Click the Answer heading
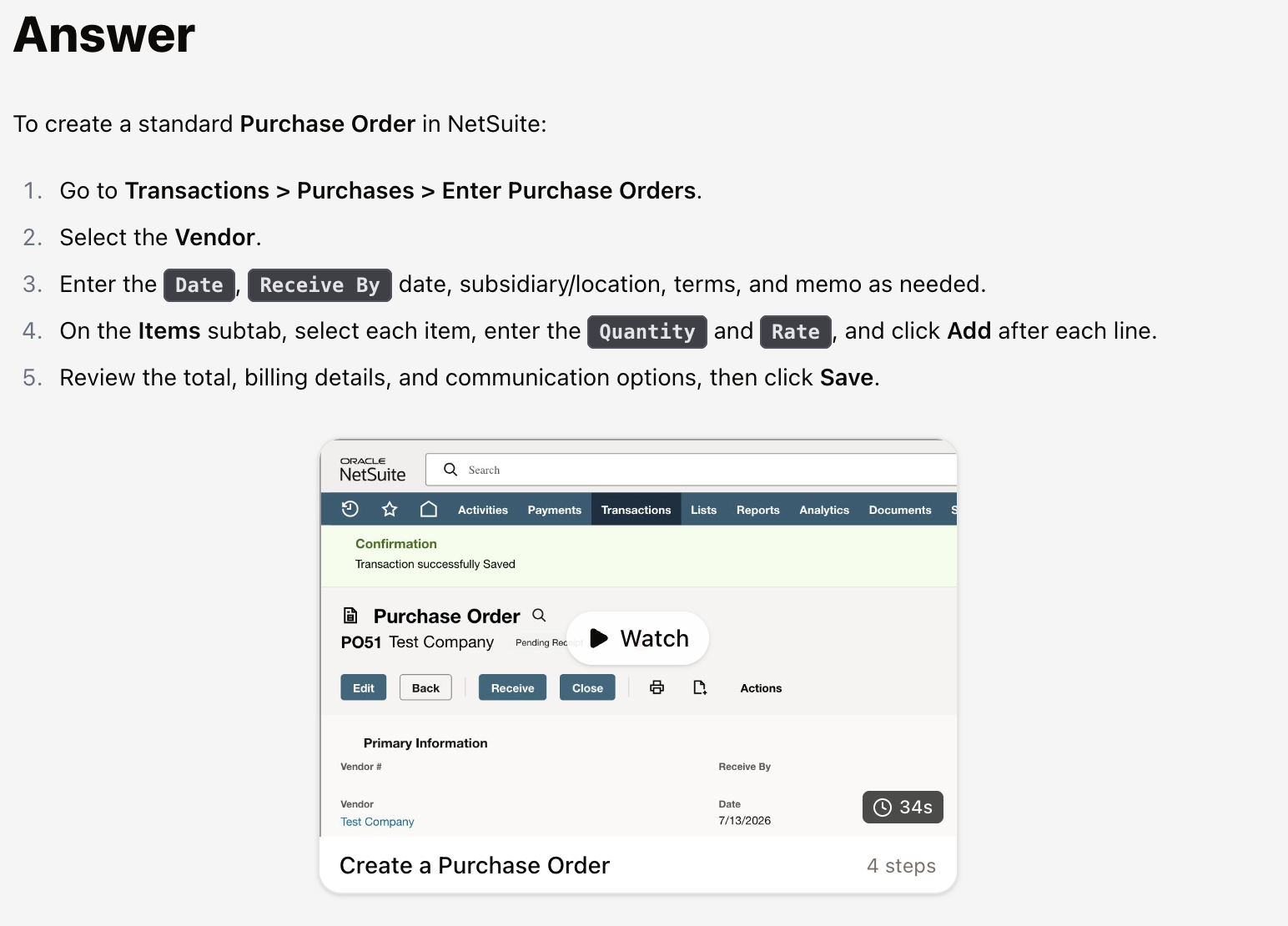 point(104,35)
